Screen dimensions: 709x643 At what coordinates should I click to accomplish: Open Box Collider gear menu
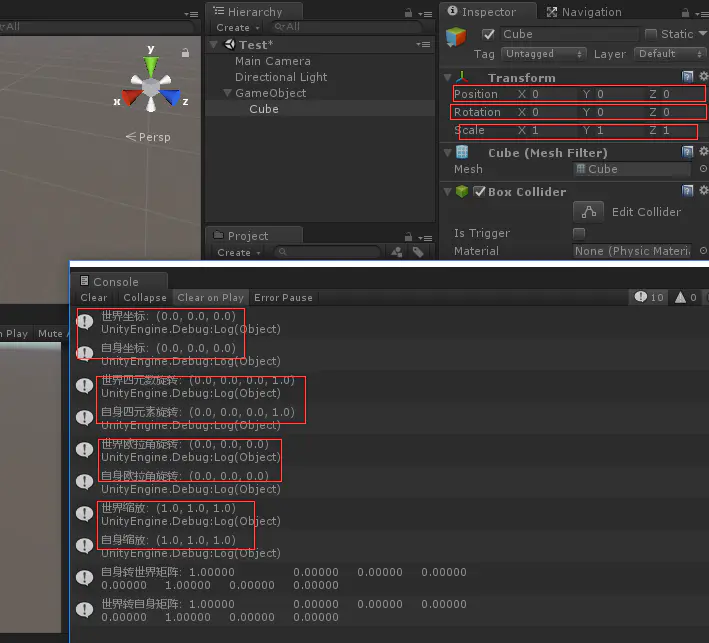[x=704, y=190]
